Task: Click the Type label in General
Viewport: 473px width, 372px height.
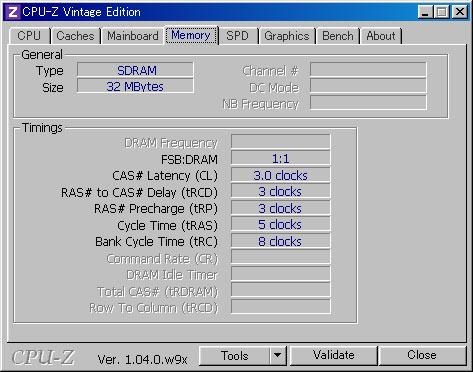Action: (50, 71)
